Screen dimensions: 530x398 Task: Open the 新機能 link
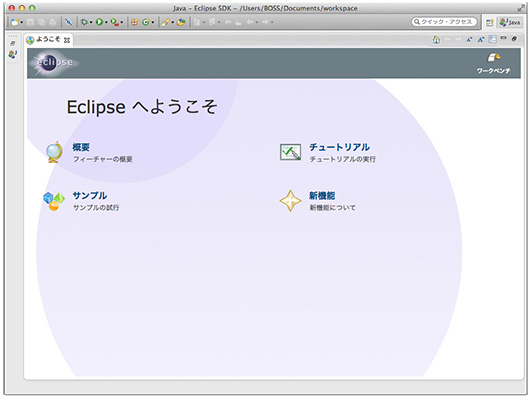(322, 196)
